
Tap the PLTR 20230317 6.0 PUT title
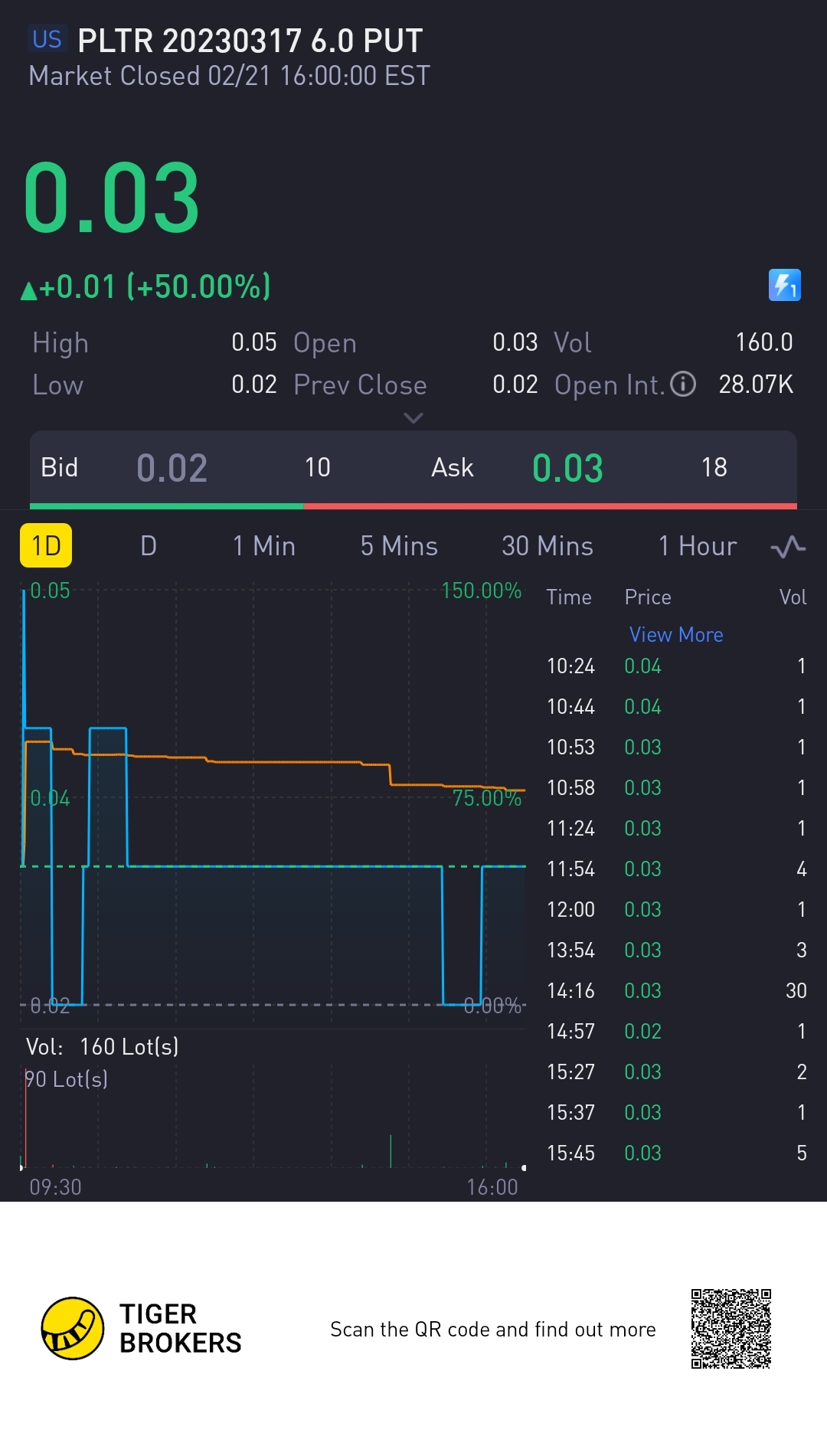pos(250,41)
